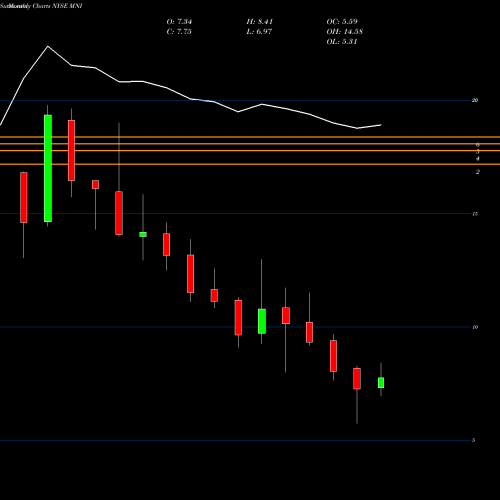The width and height of the screenshot is (500, 500).
Task: Click the 'O: 7.34' open value
Action: coord(179,22)
